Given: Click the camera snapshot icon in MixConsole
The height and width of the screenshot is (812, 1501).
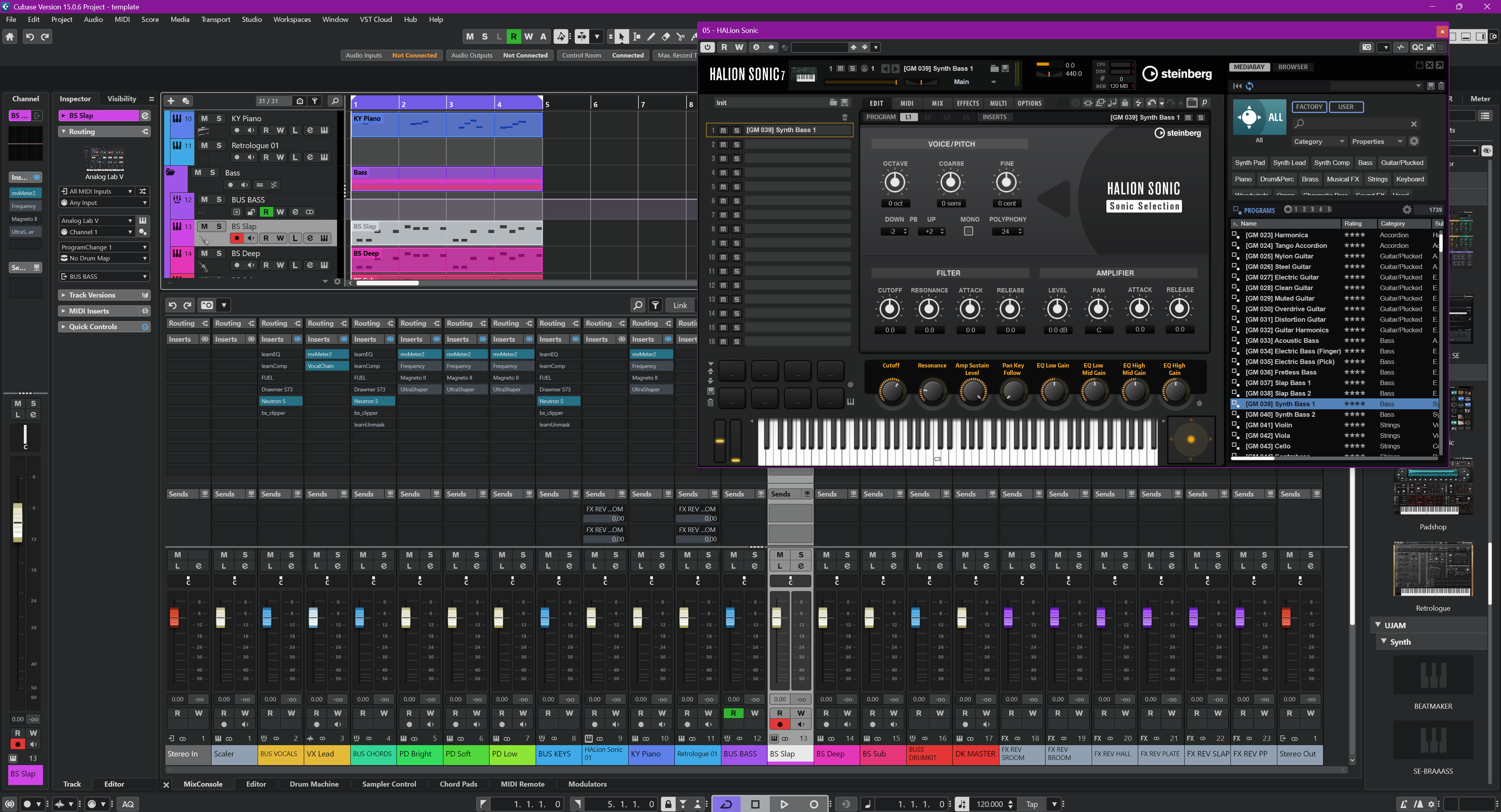Looking at the screenshot, I should point(207,305).
